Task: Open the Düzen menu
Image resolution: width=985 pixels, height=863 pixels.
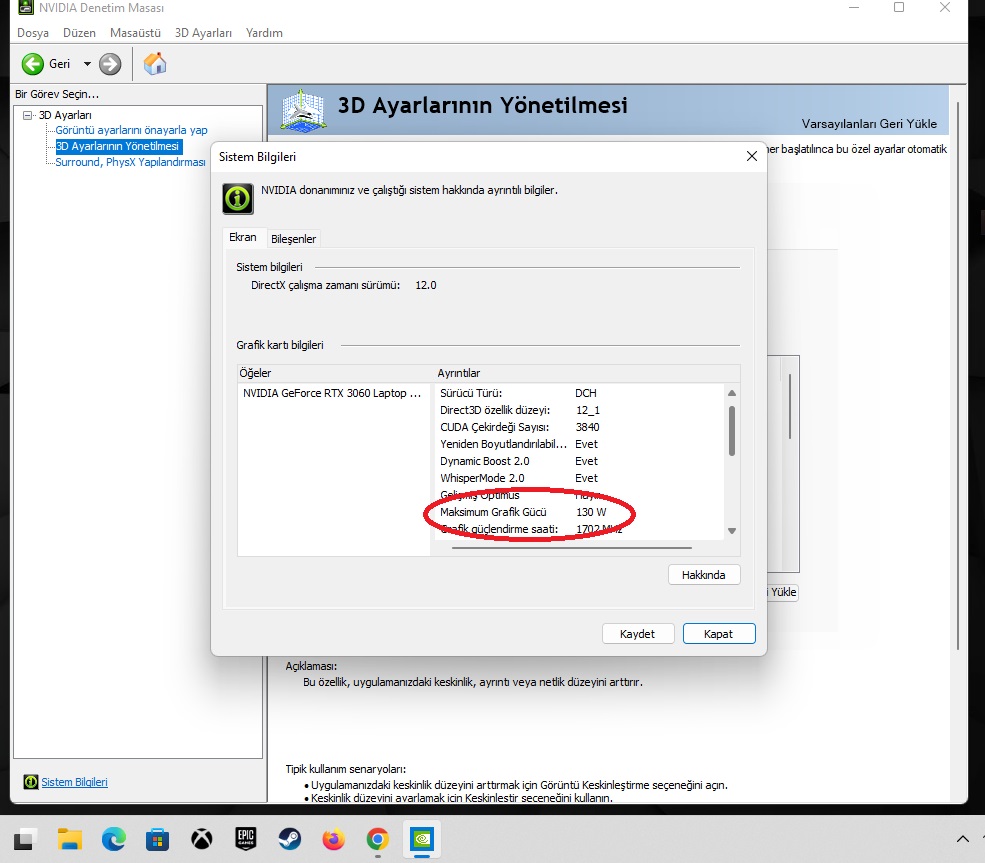Action: point(79,33)
